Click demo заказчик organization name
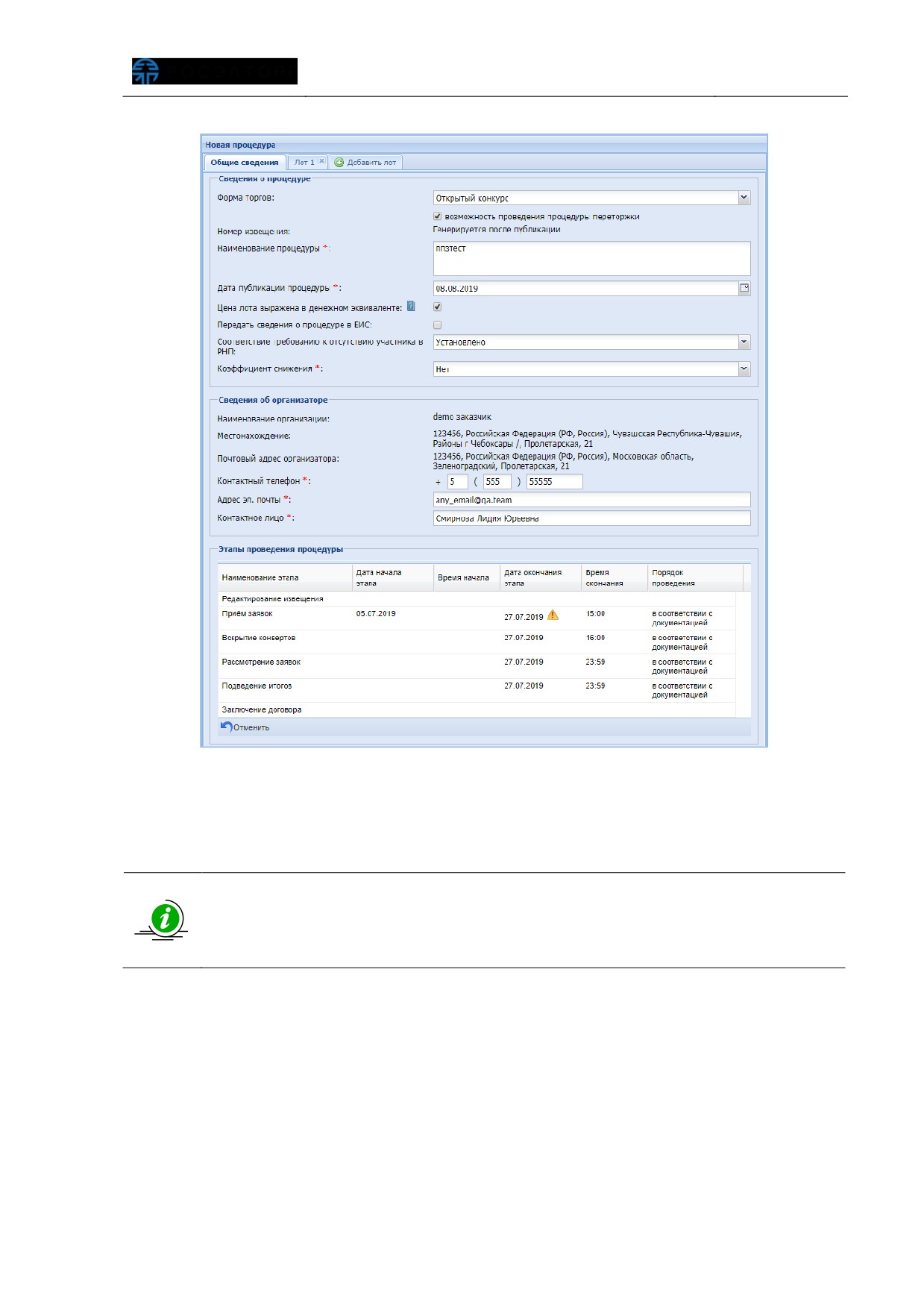The height and width of the screenshot is (1307, 924). 462,417
